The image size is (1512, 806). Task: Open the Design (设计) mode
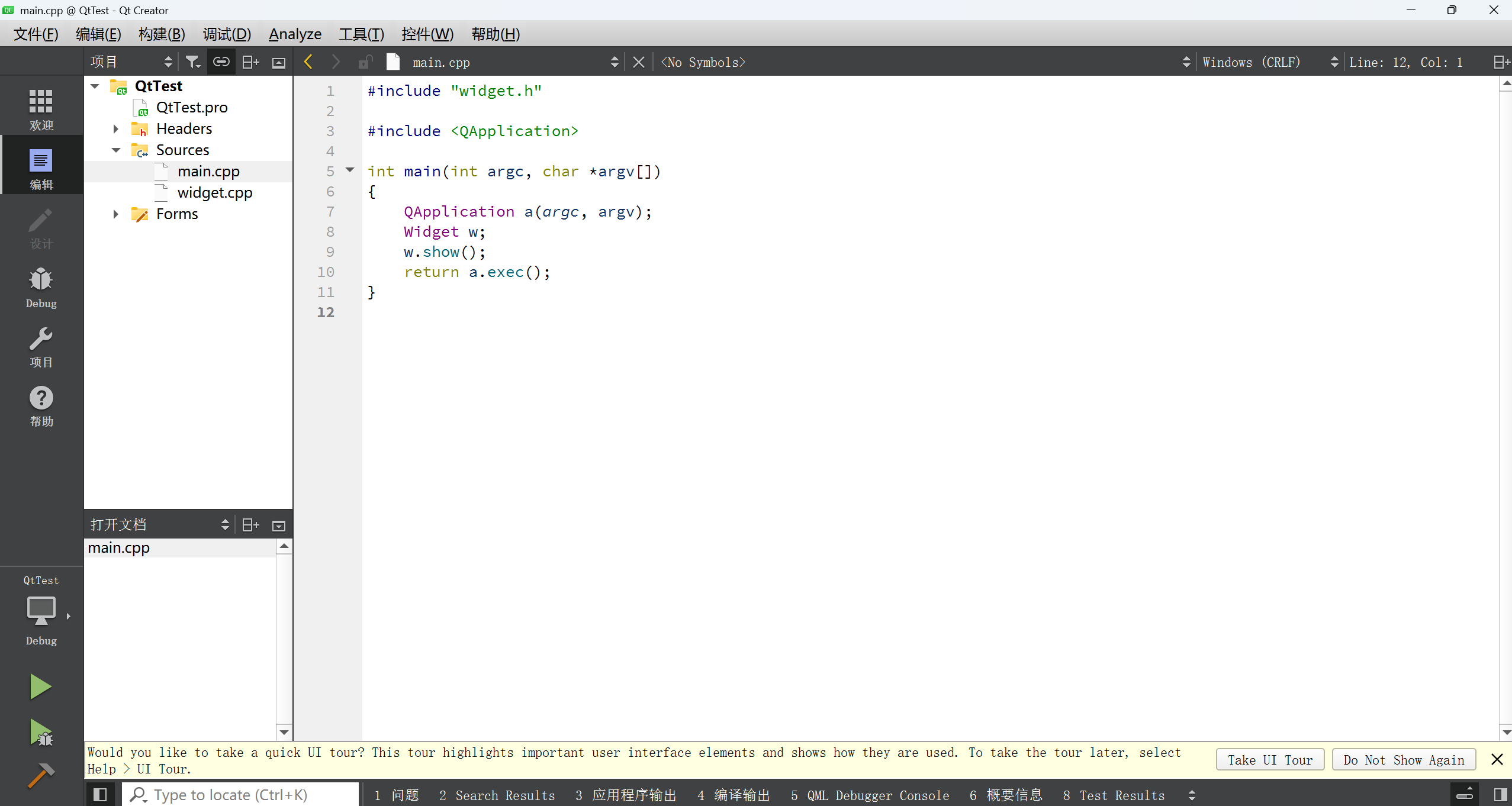point(41,227)
